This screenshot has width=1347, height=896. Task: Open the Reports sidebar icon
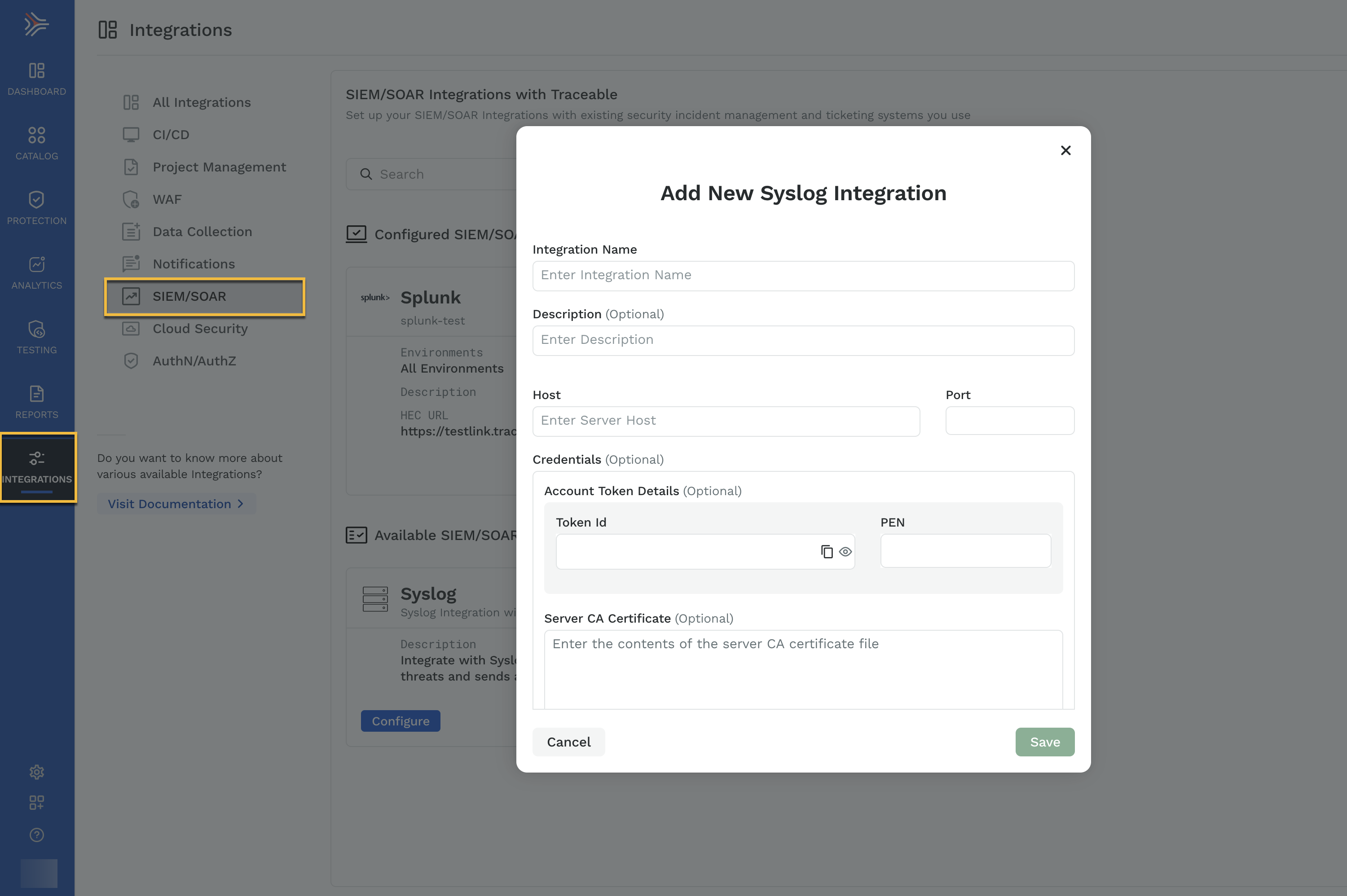pos(36,394)
